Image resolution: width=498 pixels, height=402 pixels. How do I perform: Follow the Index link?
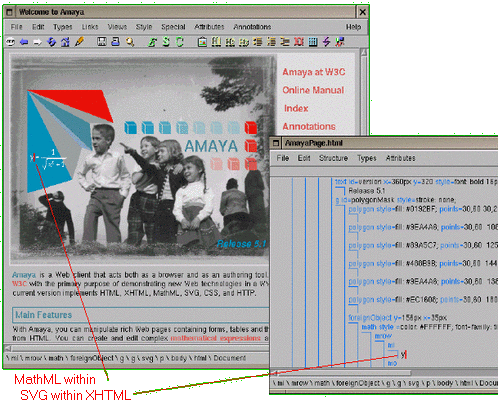tap(296, 108)
